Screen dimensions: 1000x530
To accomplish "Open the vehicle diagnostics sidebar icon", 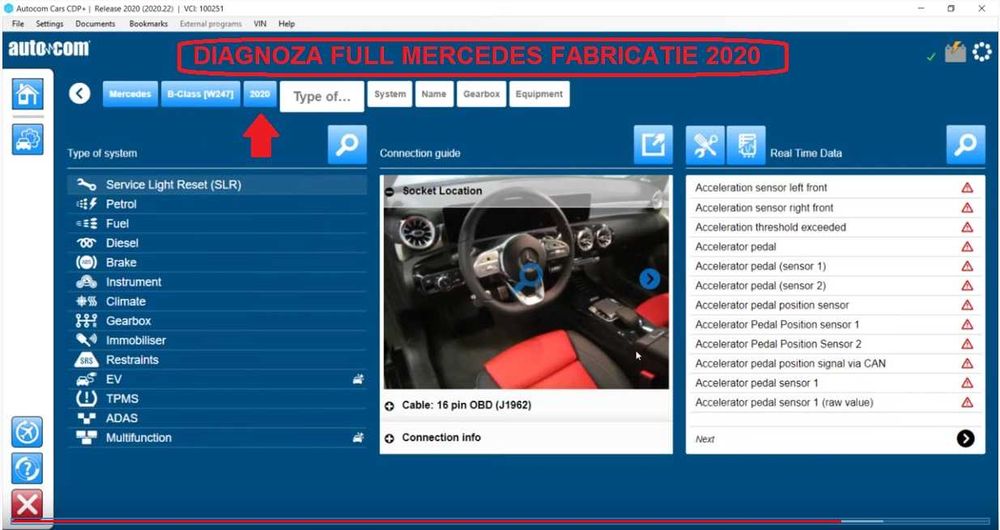I will [27, 139].
